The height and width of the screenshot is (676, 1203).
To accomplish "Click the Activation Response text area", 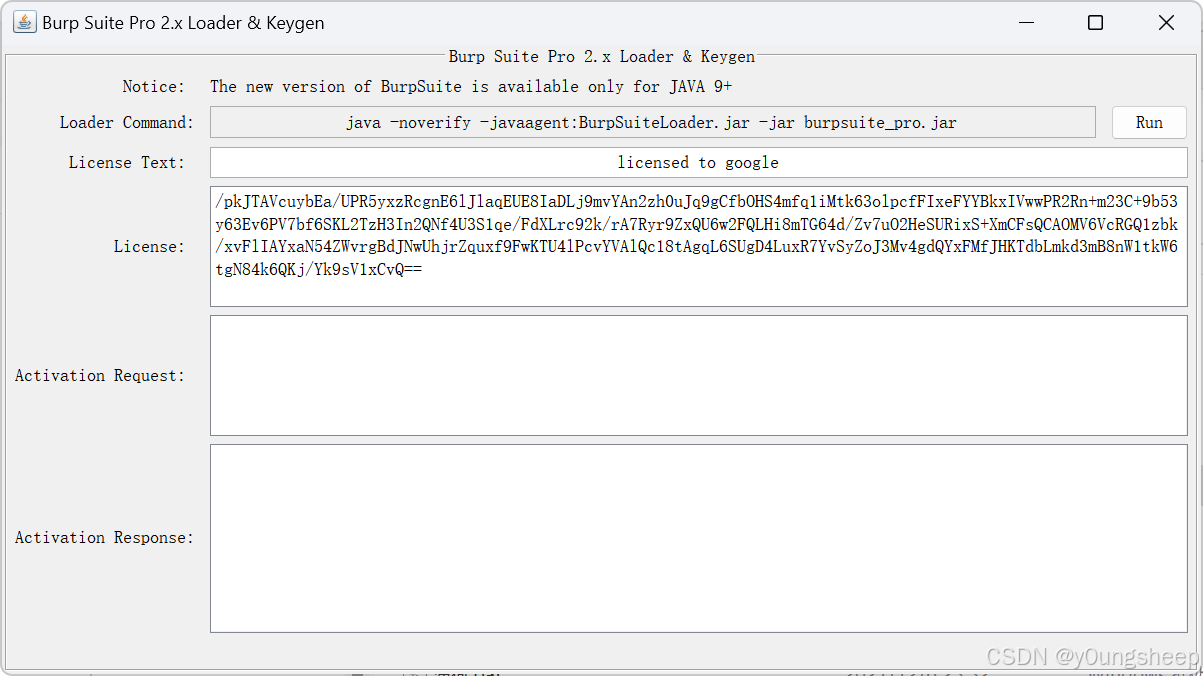I will [x=698, y=538].
